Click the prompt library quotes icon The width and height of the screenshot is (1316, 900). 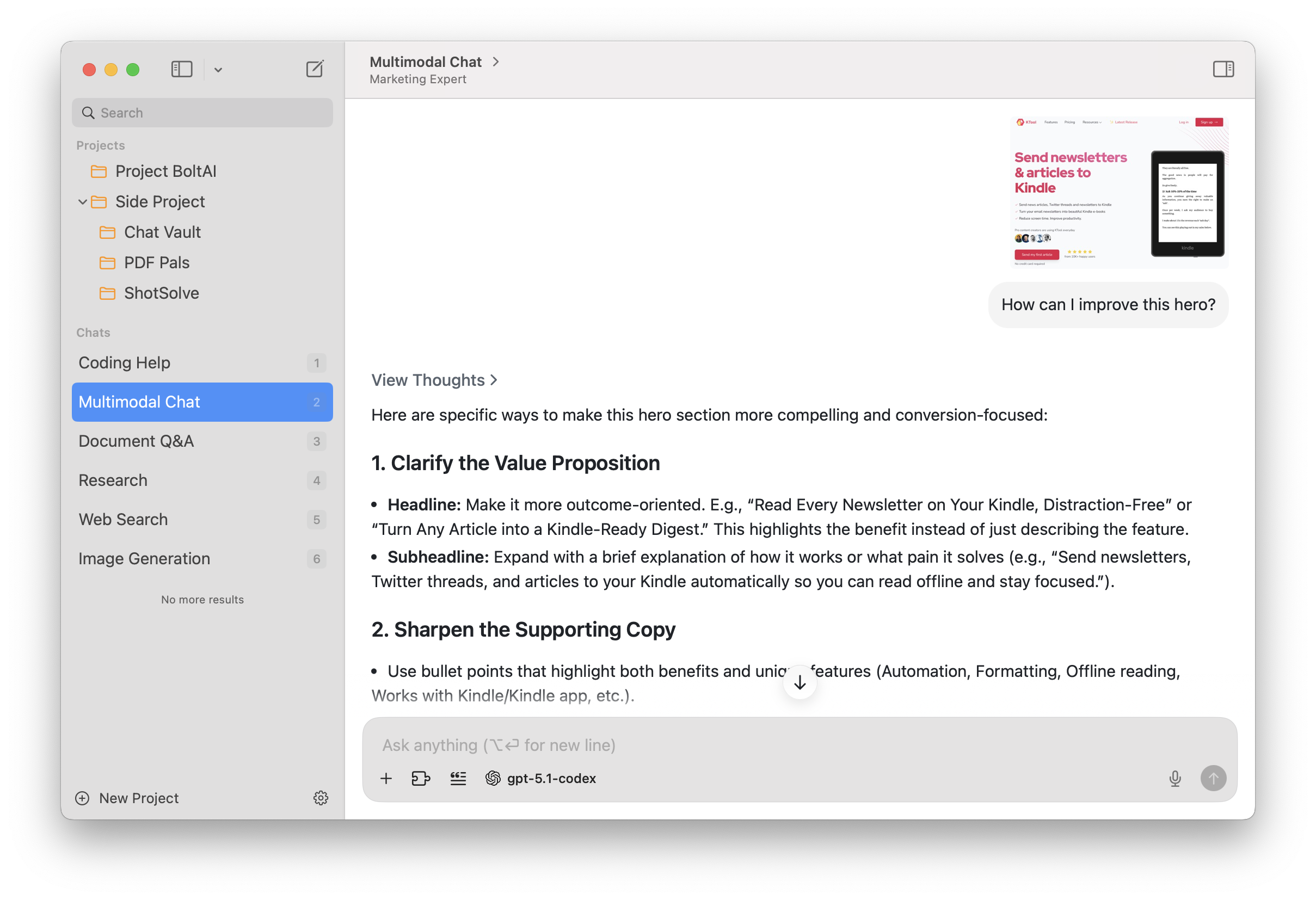pos(458,778)
